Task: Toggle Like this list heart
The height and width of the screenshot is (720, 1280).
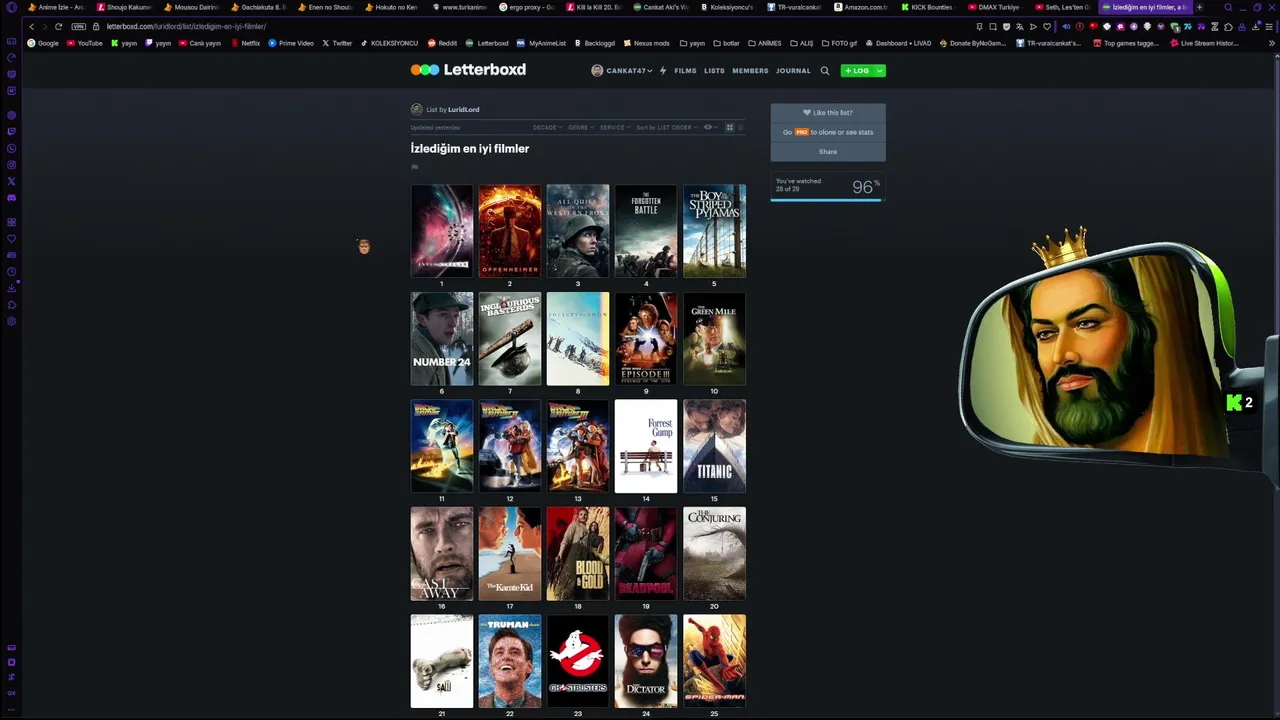Action: click(807, 113)
